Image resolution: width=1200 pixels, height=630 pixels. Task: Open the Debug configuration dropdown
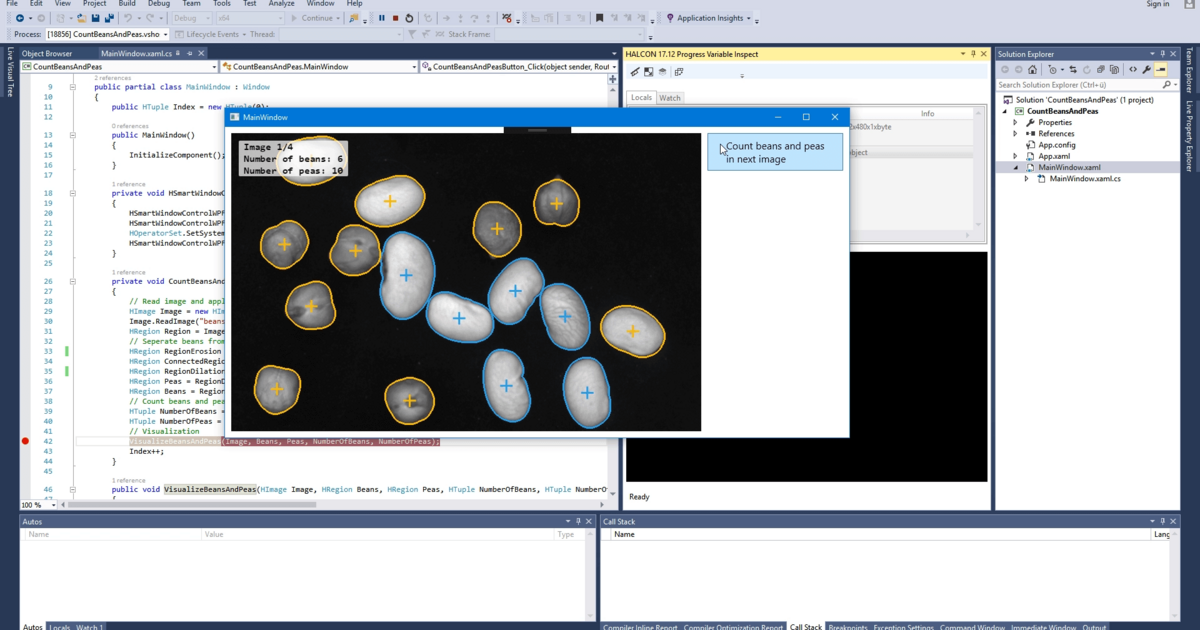192,18
